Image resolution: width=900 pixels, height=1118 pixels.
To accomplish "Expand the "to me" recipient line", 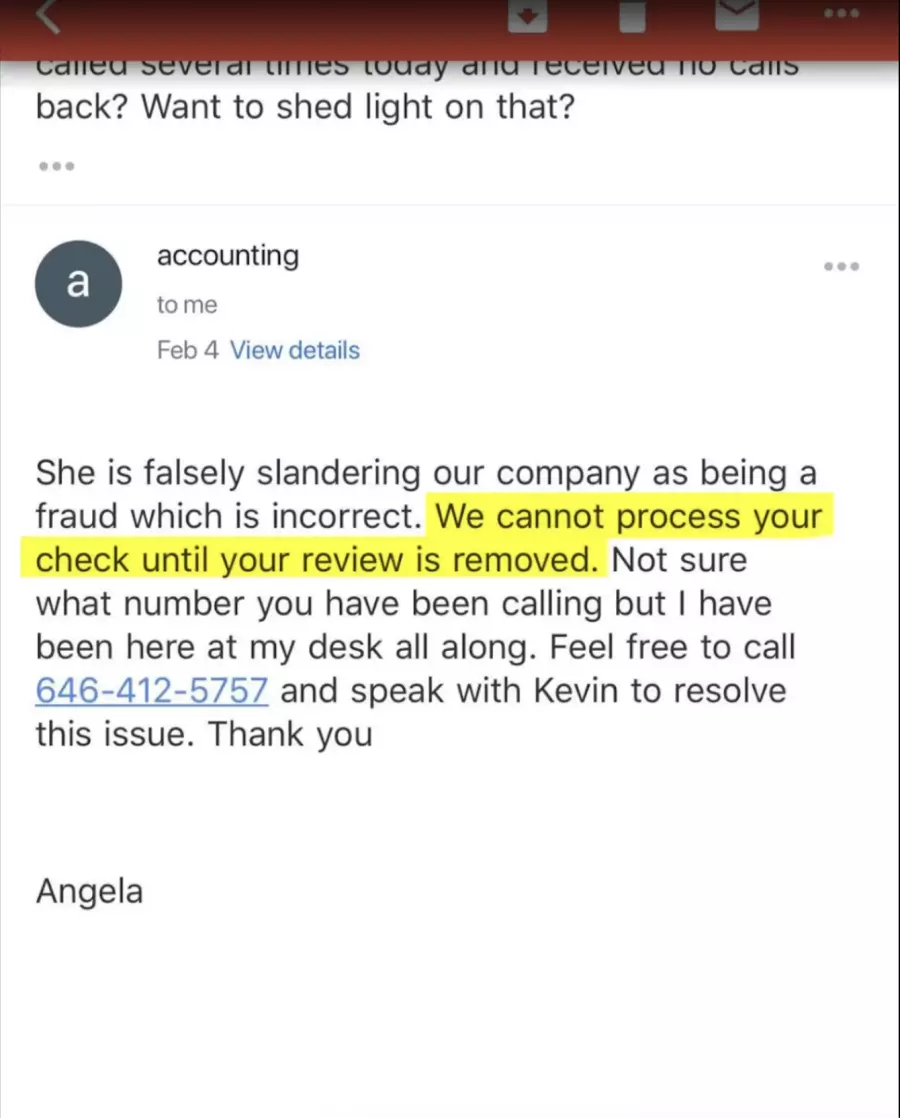I will [187, 305].
